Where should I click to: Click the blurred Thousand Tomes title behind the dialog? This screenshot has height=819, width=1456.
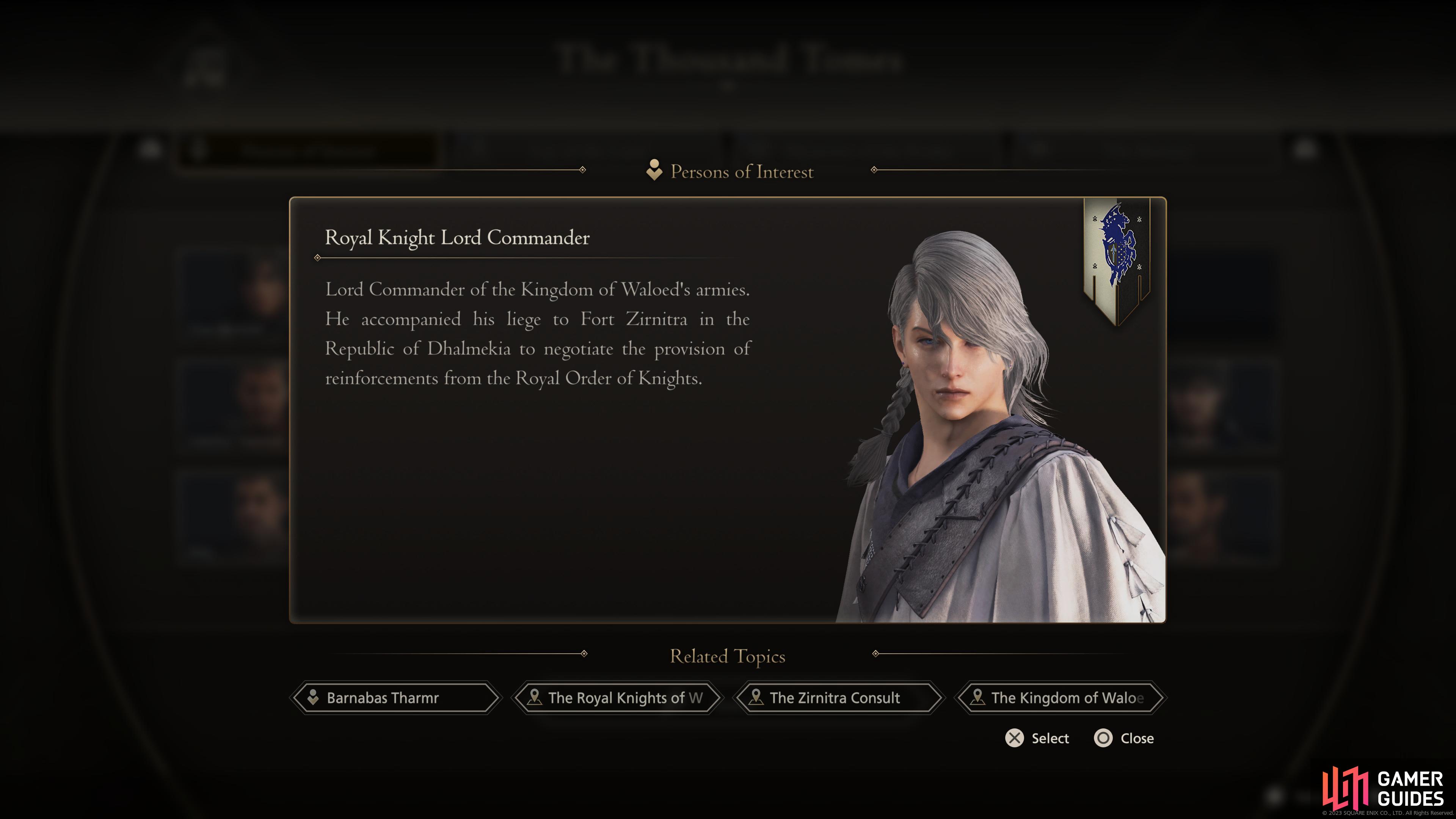[728, 59]
